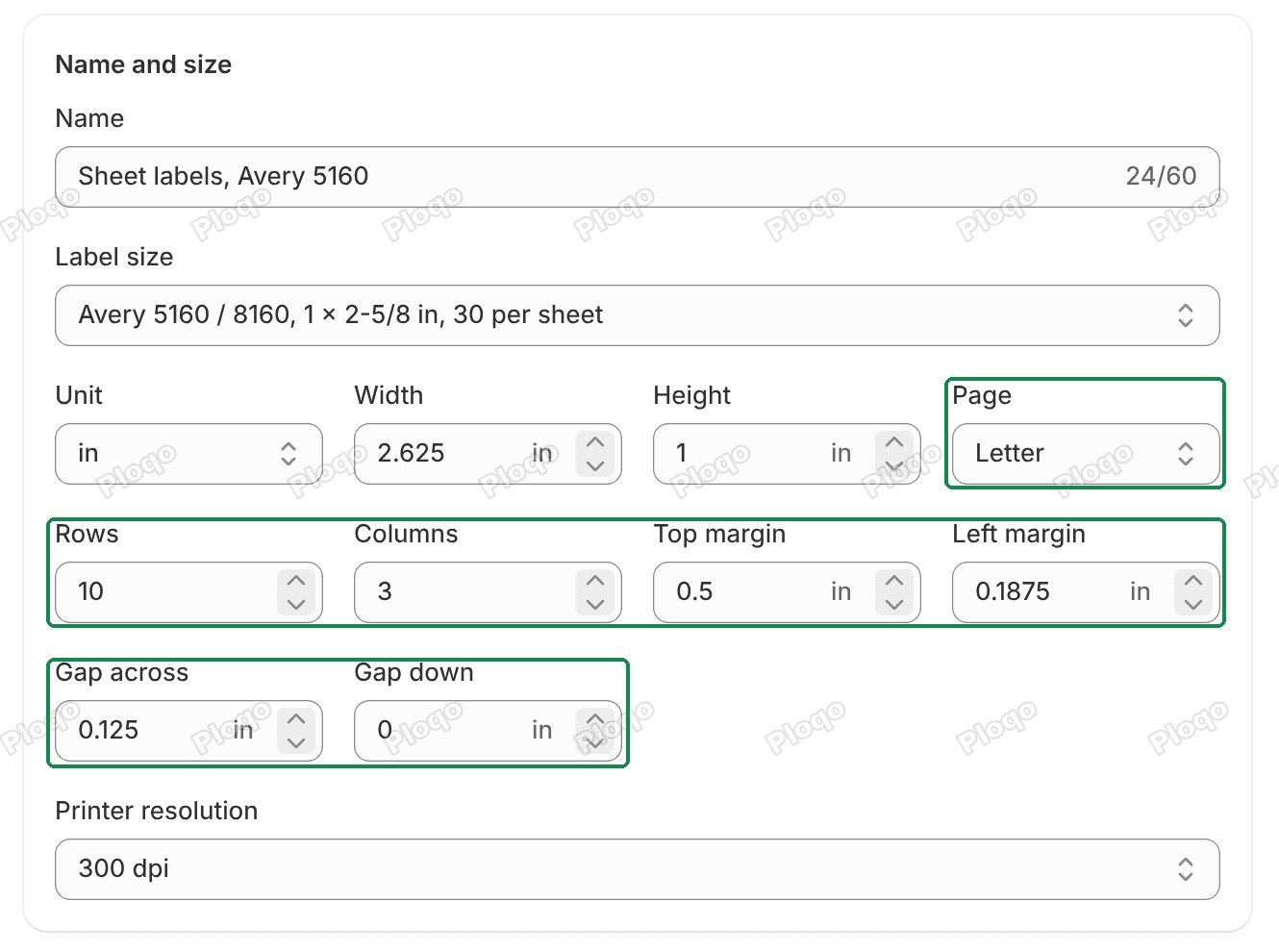Decrease Rows with the down arrow
Screen dimensions: 1279x952
(x=296, y=604)
